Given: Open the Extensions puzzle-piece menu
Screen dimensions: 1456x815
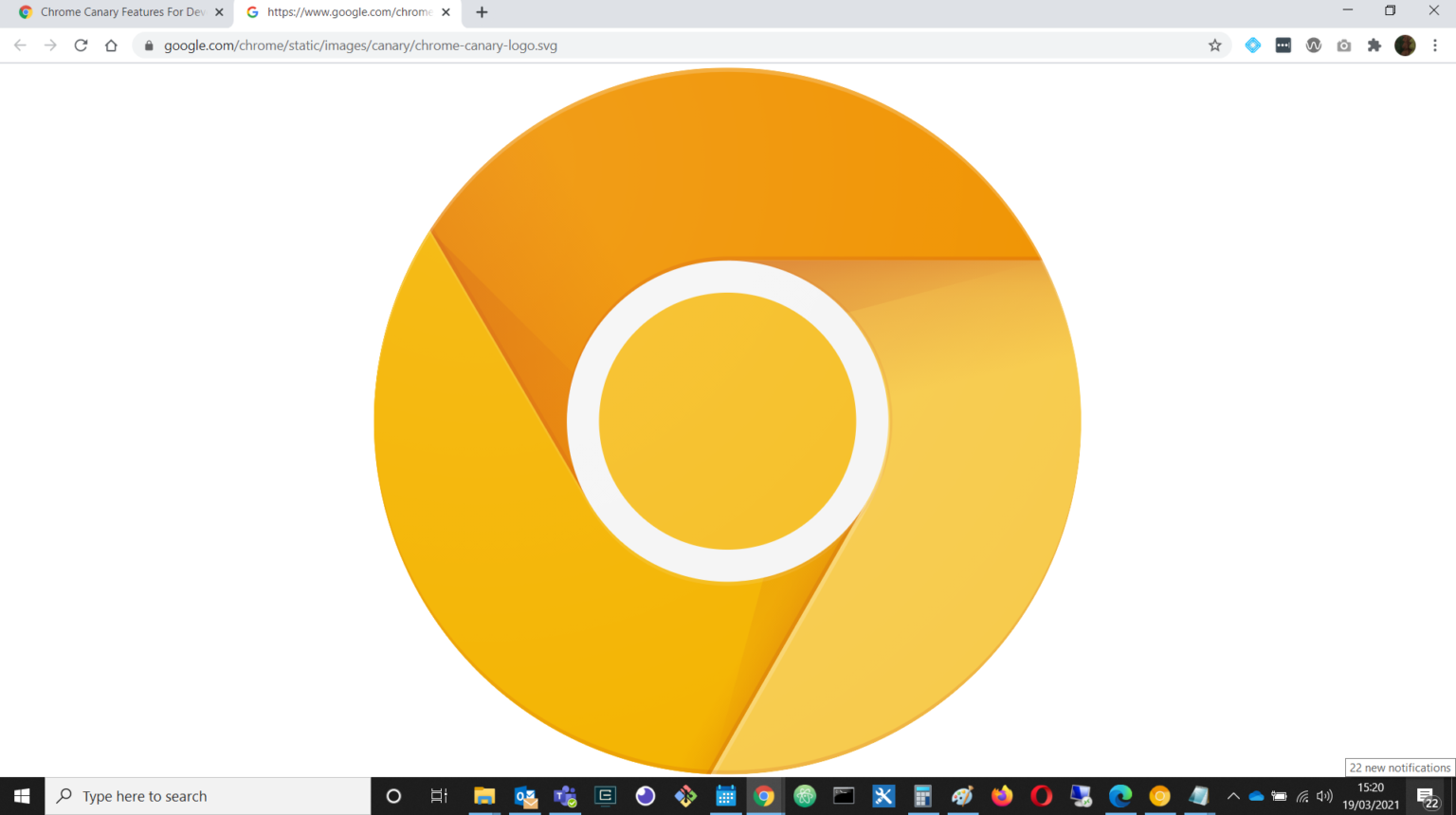Looking at the screenshot, I should (1374, 45).
